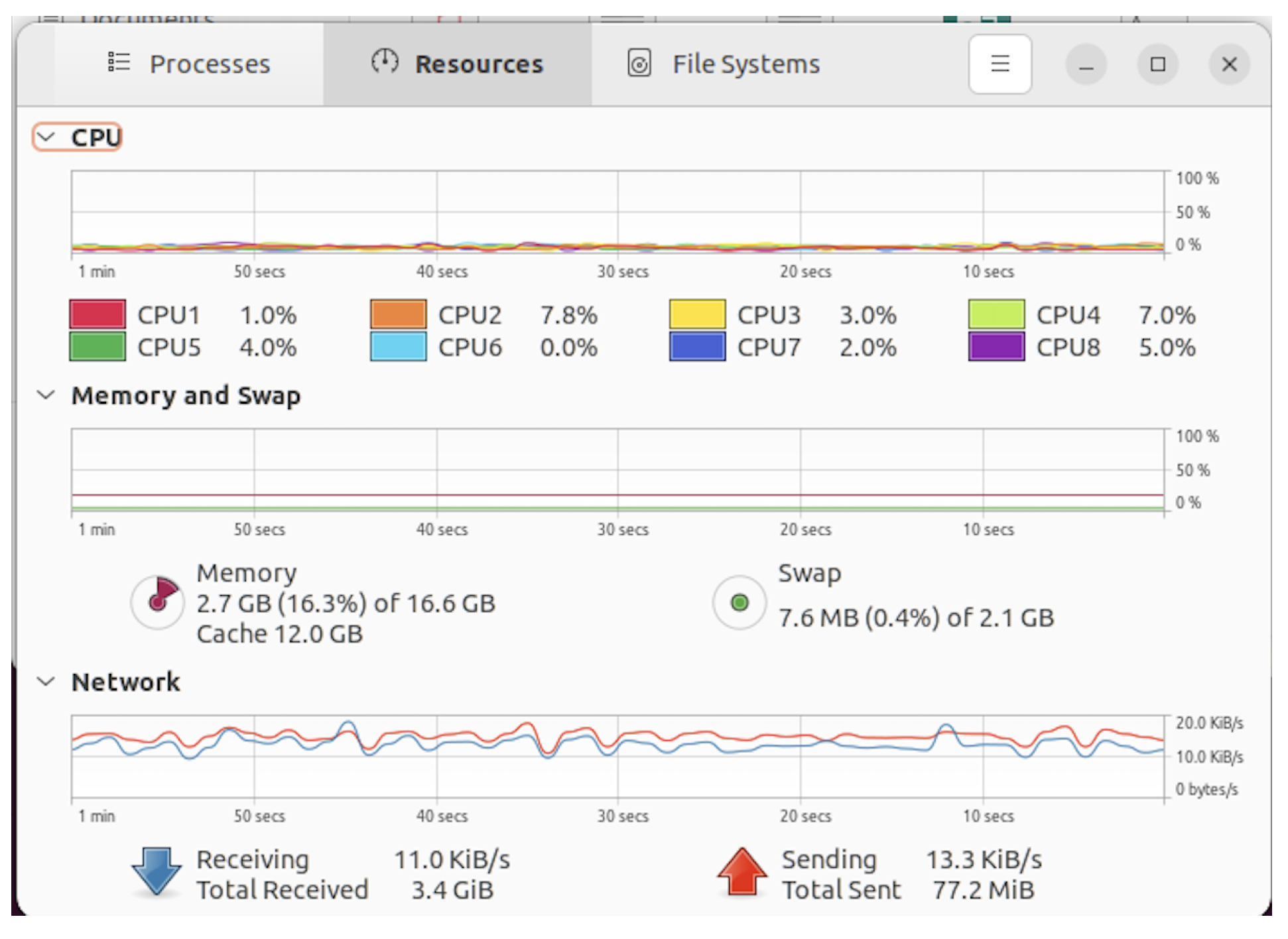Change the CPU2 orange color swatch
The image size is (1288, 939).
[x=398, y=314]
